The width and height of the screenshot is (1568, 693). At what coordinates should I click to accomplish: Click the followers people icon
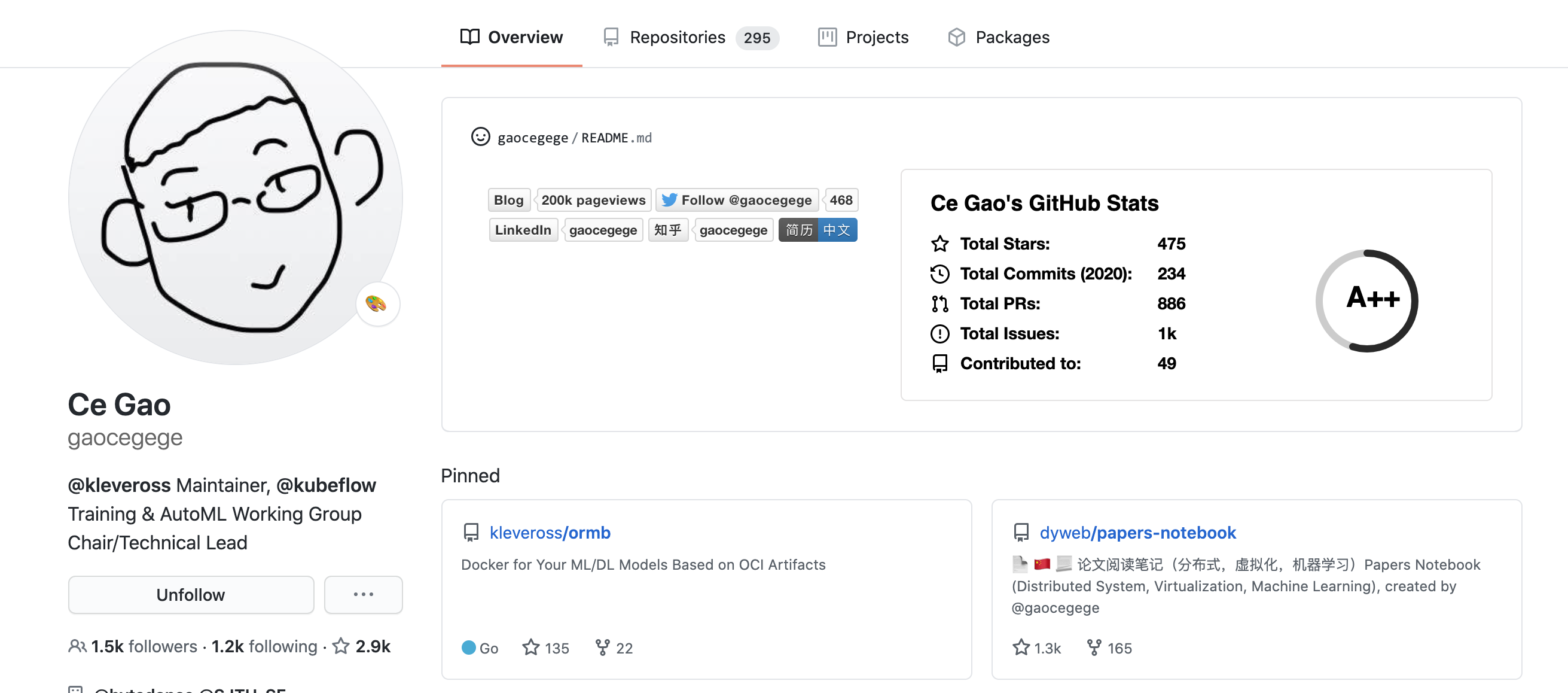tap(77, 646)
